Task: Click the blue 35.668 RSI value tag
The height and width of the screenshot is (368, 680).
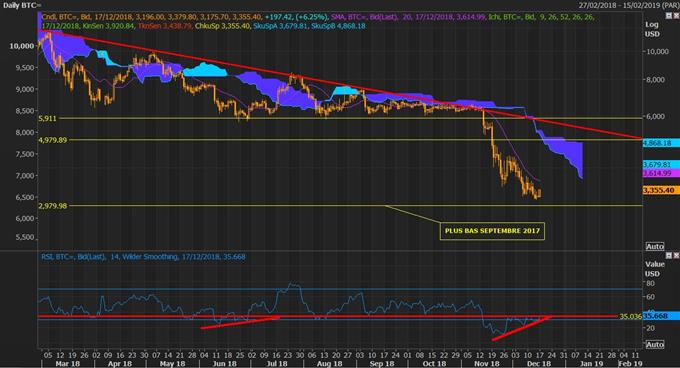Action: coord(661,316)
